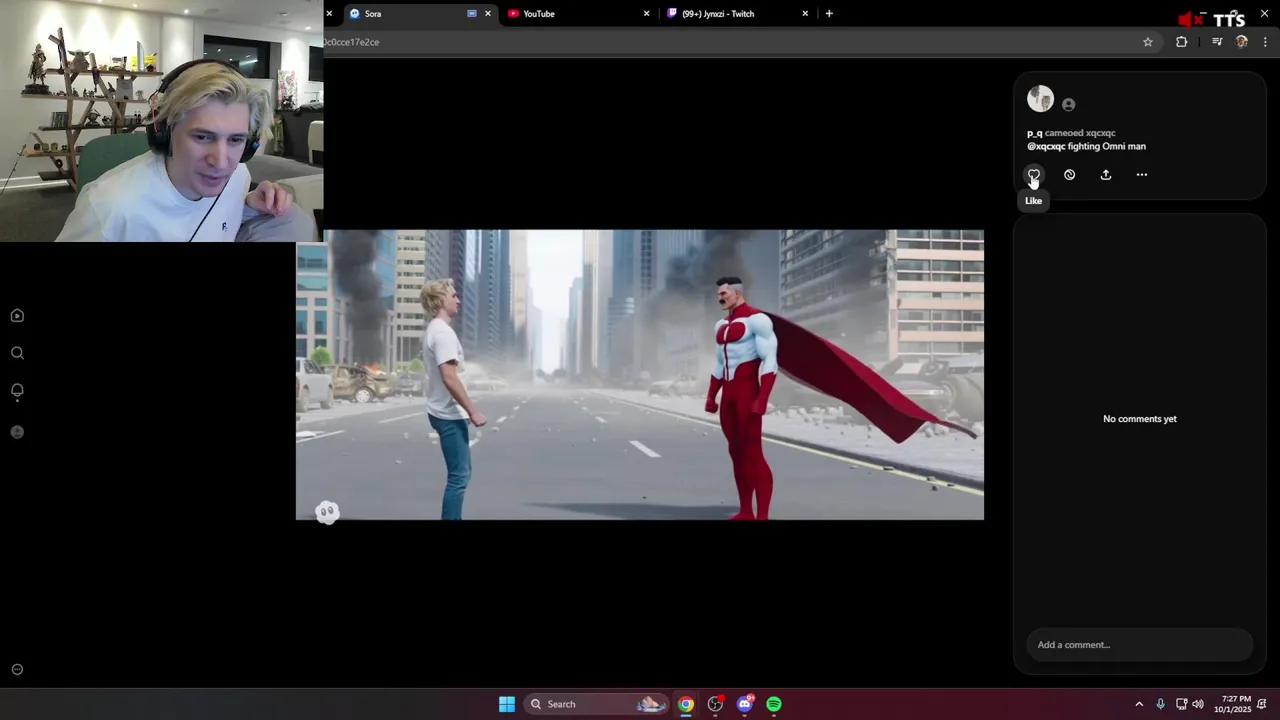Expand hidden system tray icons chevron

pyautogui.click(x=1139, y=704)
